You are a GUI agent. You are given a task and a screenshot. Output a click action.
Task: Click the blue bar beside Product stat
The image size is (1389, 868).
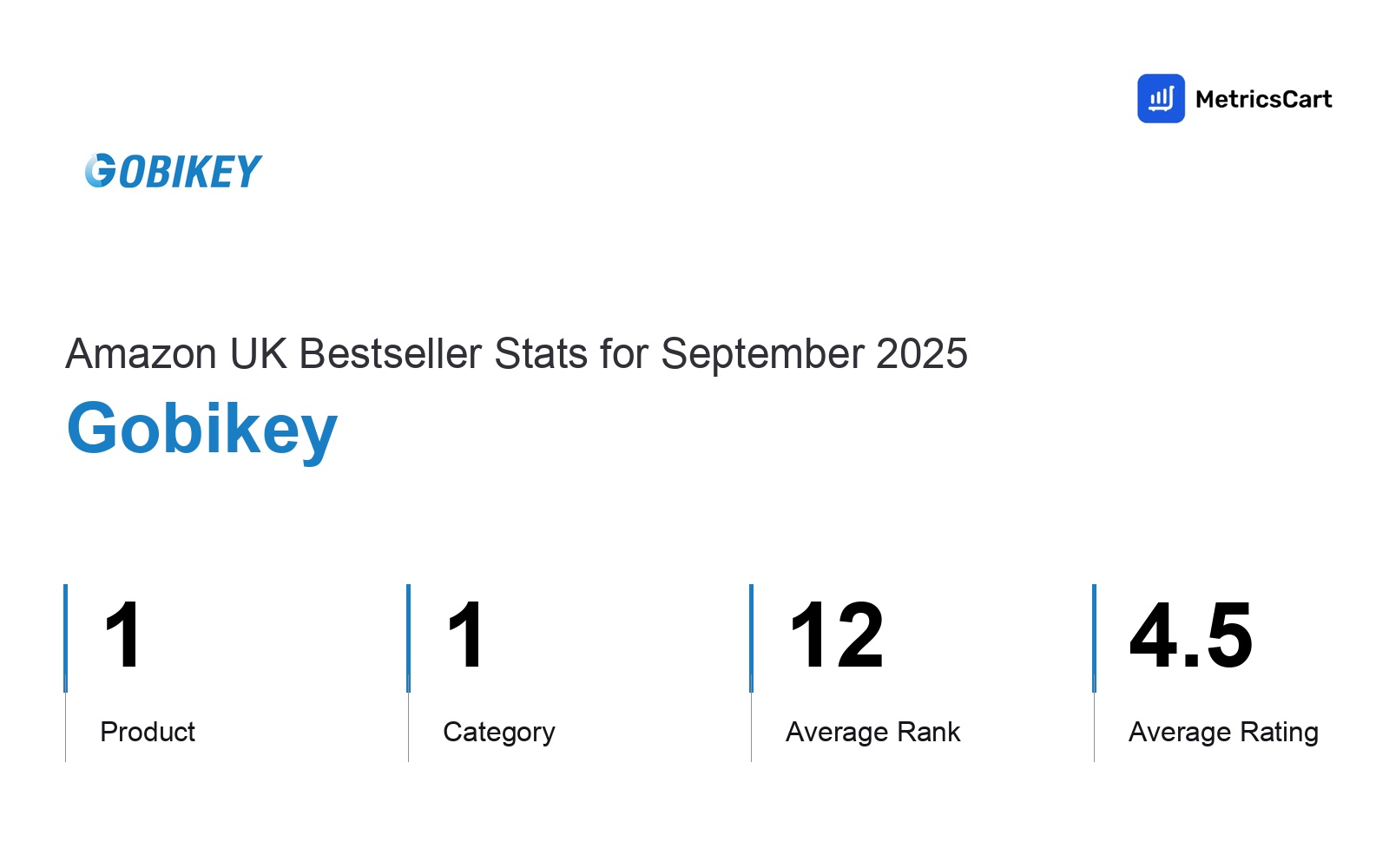(66, 638)
